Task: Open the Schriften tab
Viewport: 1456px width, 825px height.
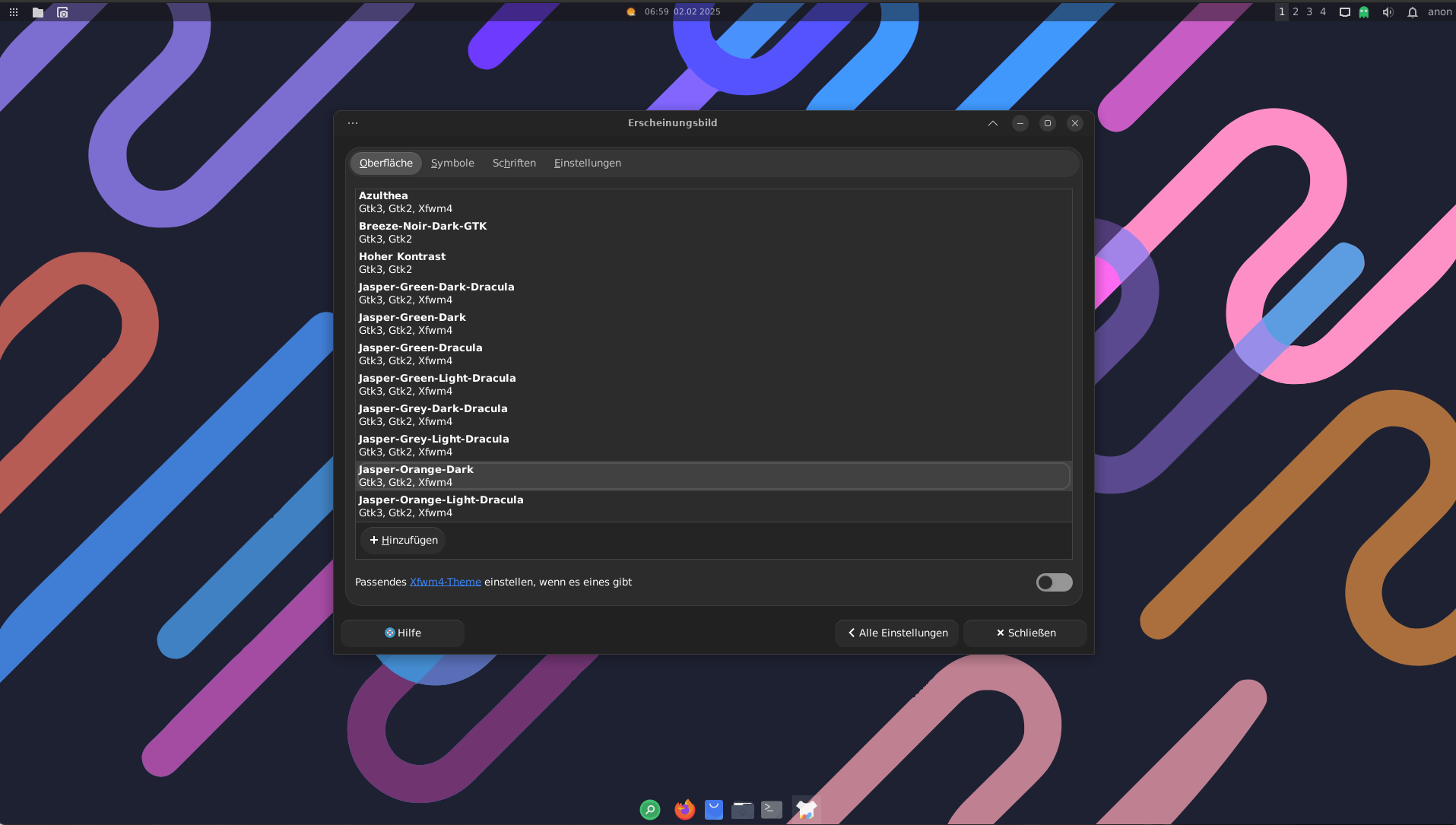Action: (x=514, y=163)
